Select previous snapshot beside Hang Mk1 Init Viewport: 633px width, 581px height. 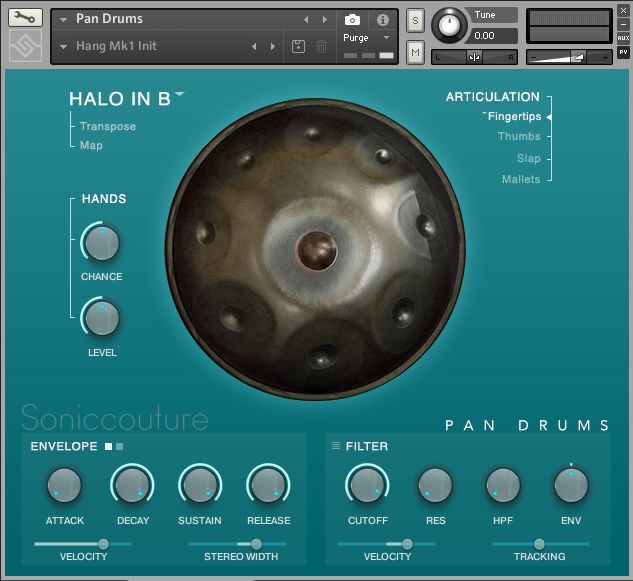254,46
